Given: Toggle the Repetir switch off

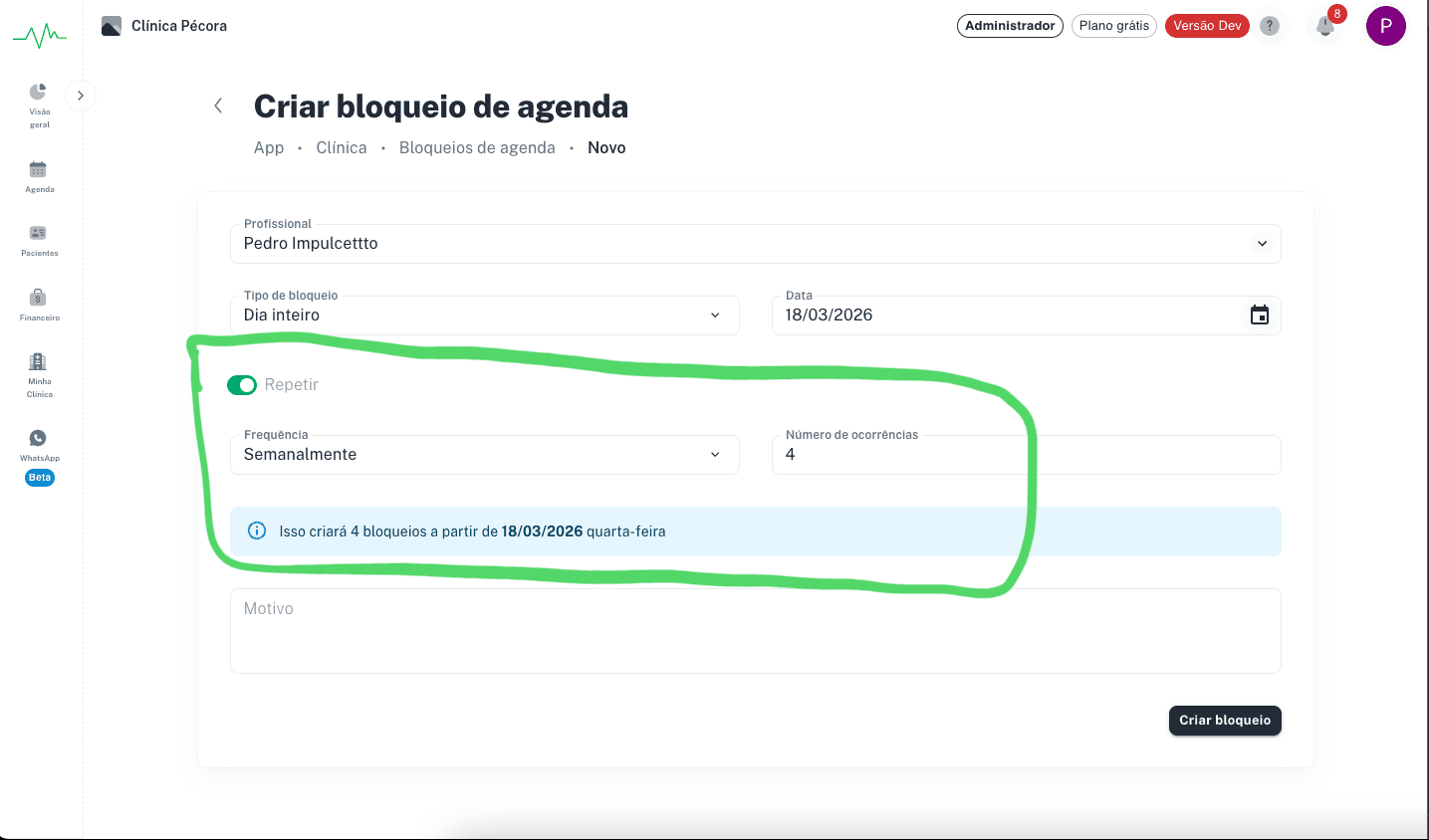Looking at the screenshot, I should [x=242, y=384].
